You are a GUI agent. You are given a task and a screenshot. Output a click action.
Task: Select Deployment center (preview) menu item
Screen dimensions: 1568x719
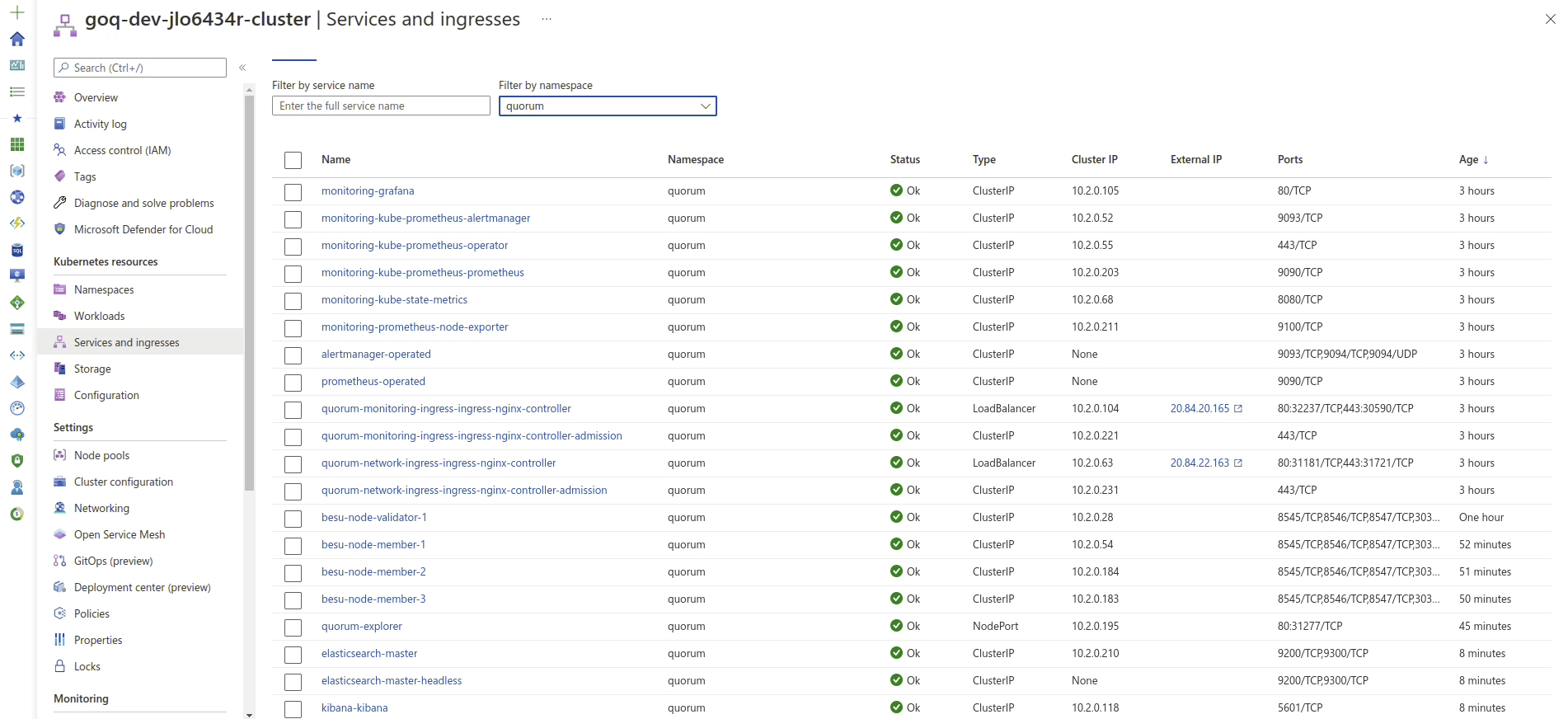143,587
